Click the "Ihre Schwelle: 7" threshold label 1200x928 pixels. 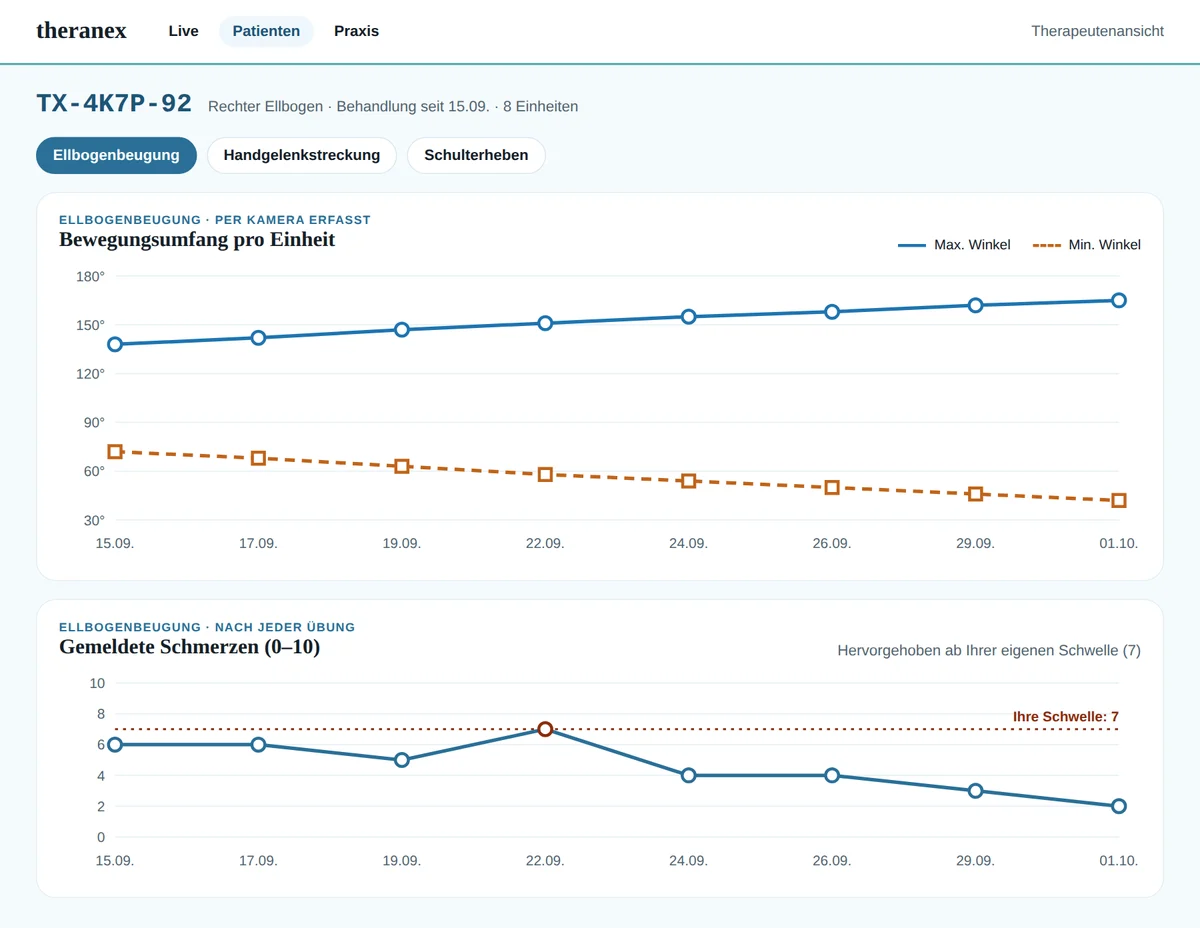tap(1066, 717)
